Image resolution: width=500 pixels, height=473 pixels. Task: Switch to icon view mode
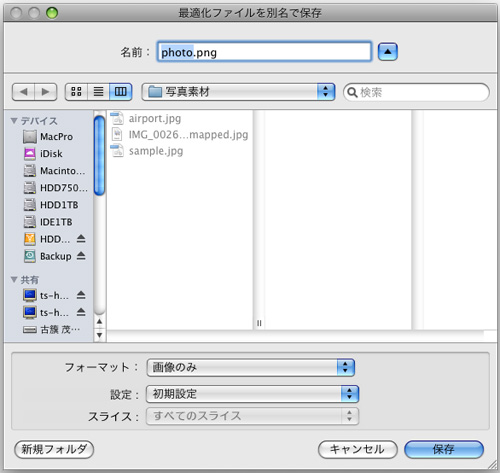(x=76, y=92)
